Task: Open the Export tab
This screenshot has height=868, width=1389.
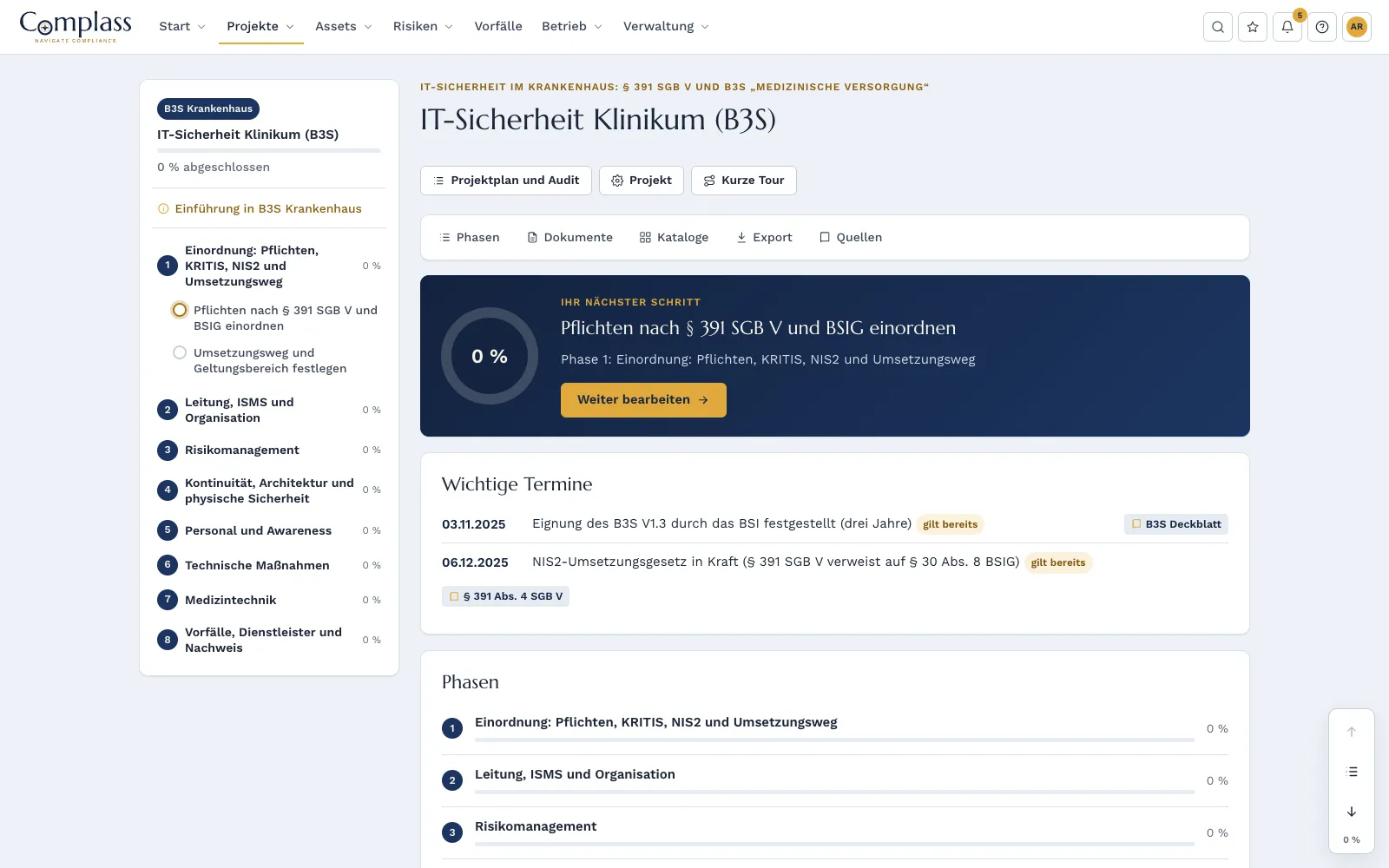Action: coord(764,238)
